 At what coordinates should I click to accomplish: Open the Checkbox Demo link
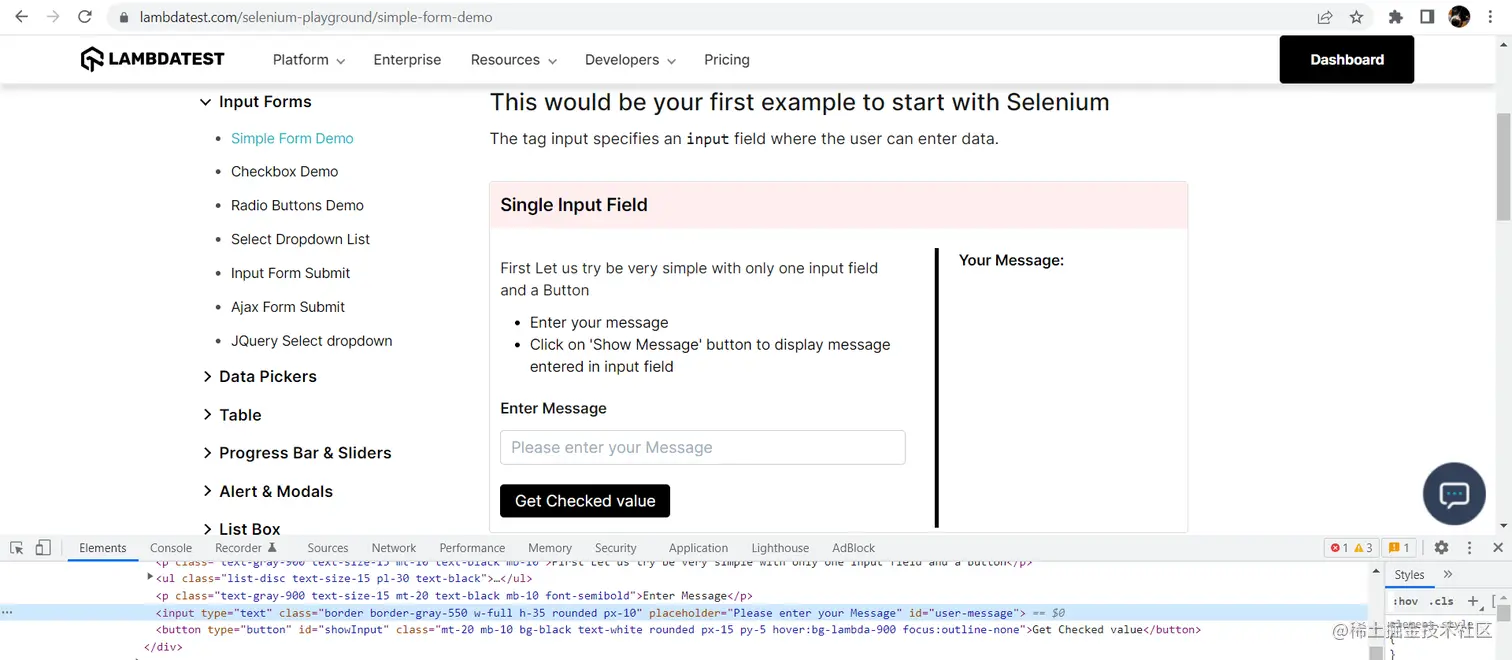click(x=284, y=172)
